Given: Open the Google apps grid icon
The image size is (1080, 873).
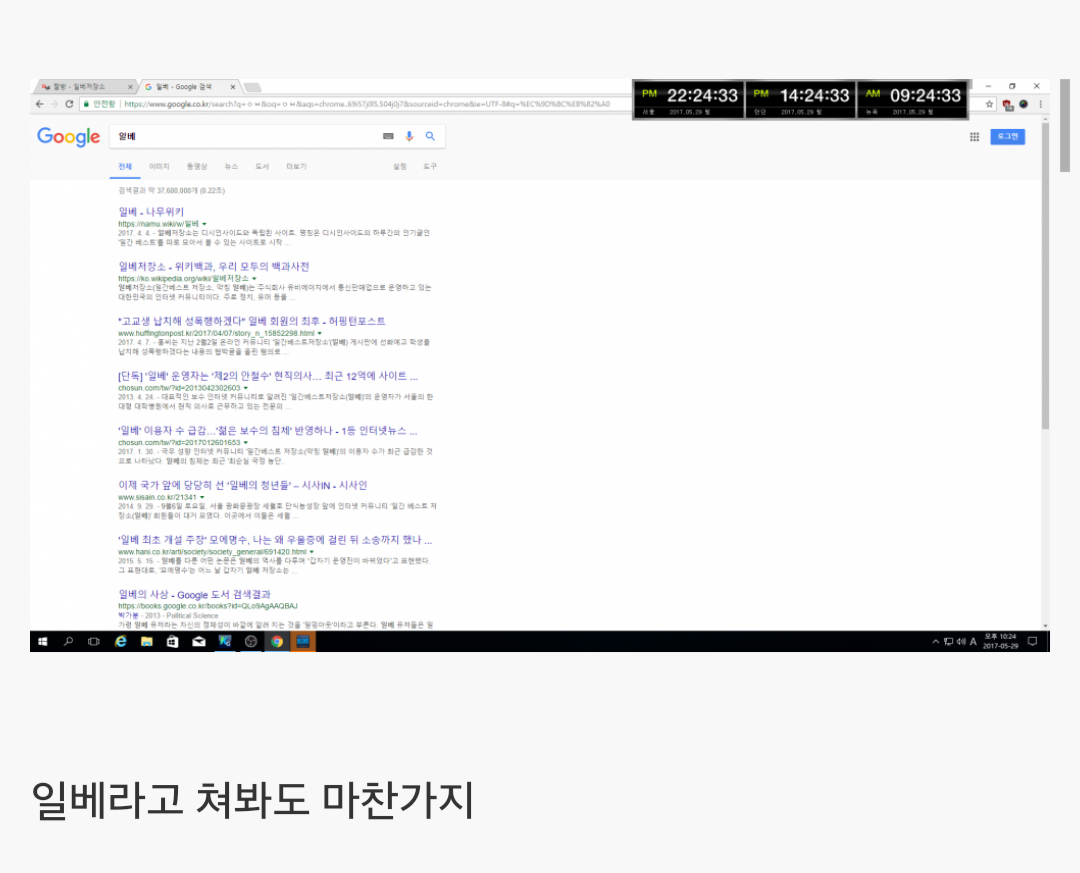Looking at the screenshot, I should (974, 137).
